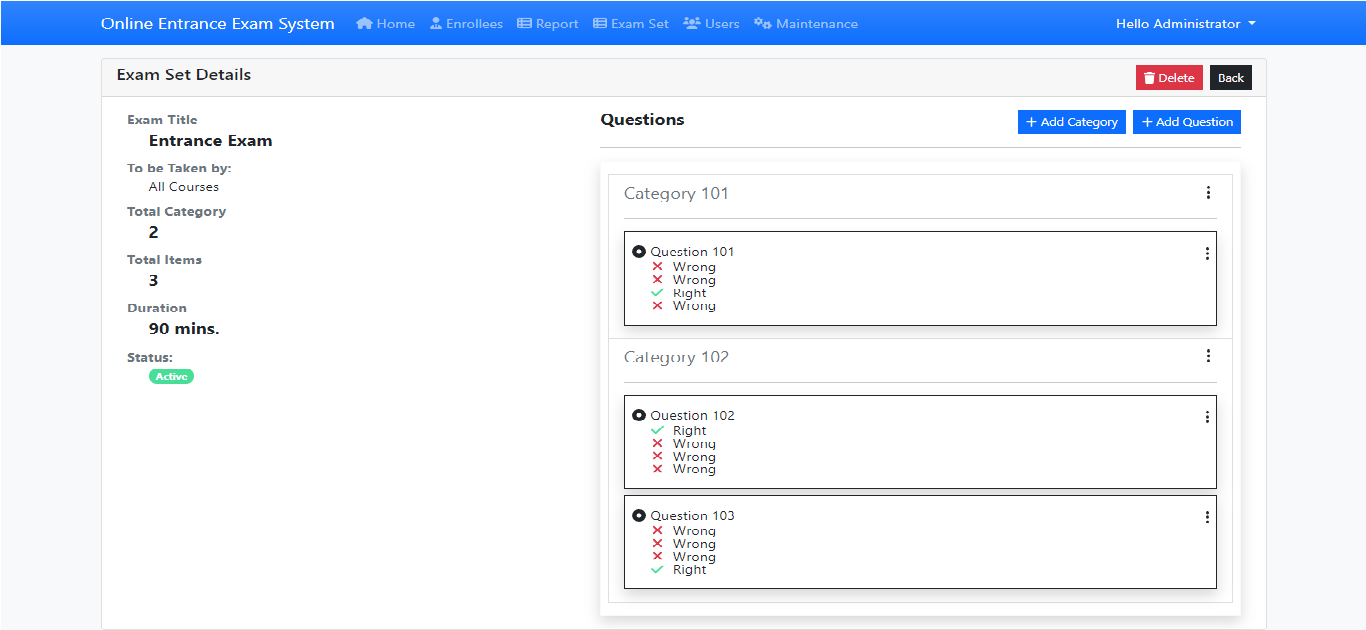Click the Active status badge
1366x630 pixels.
pos(171,377)
